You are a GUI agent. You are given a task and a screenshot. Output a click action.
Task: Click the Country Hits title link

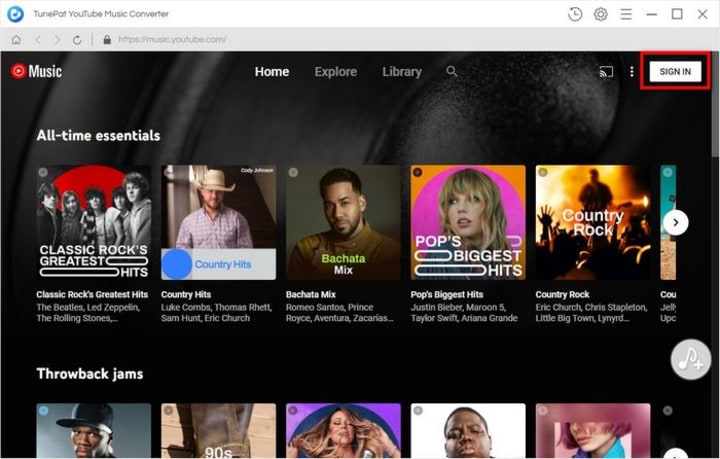(186, 295)
